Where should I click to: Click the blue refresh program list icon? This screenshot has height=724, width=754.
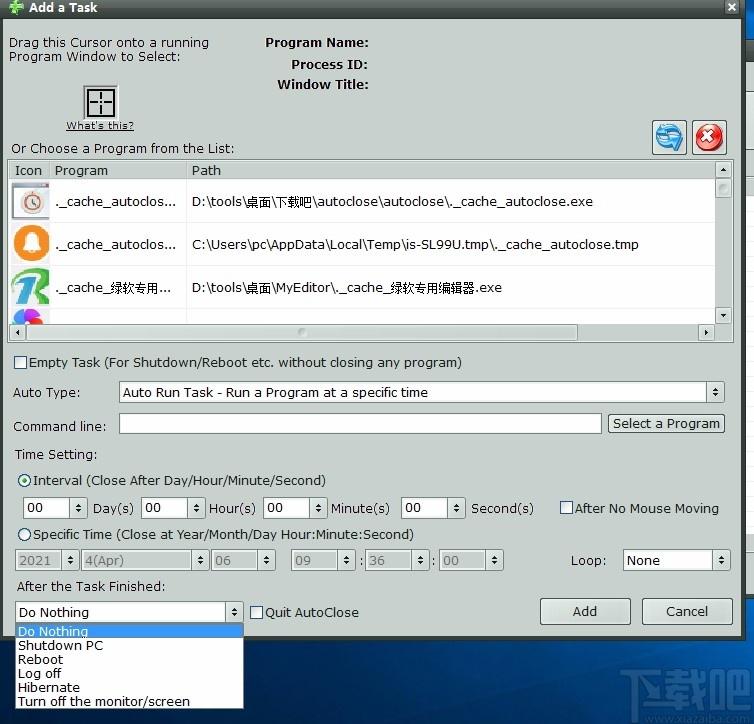coord(669,137)
